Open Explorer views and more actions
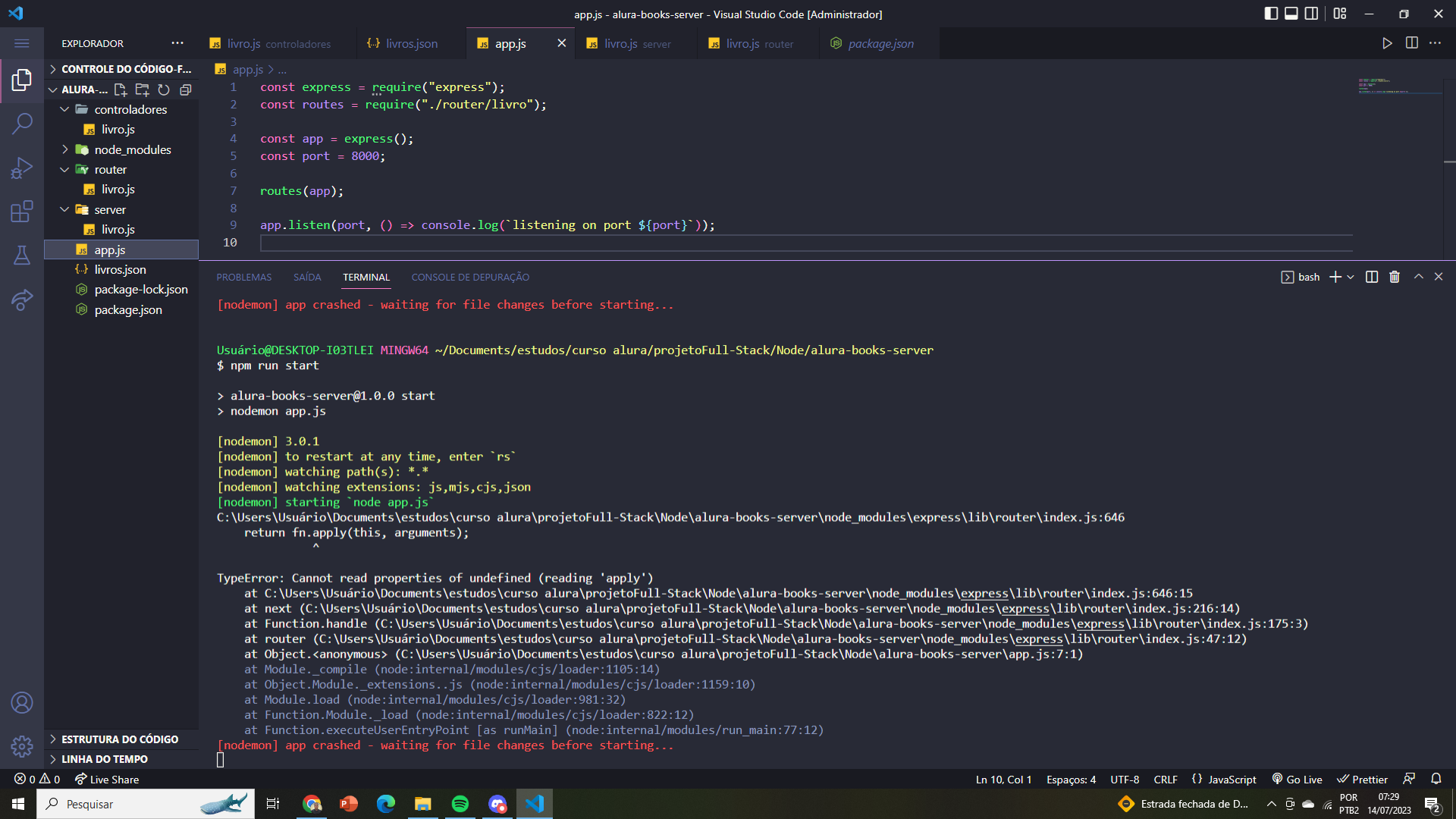Screen dimensions: 1456x819 177,43
